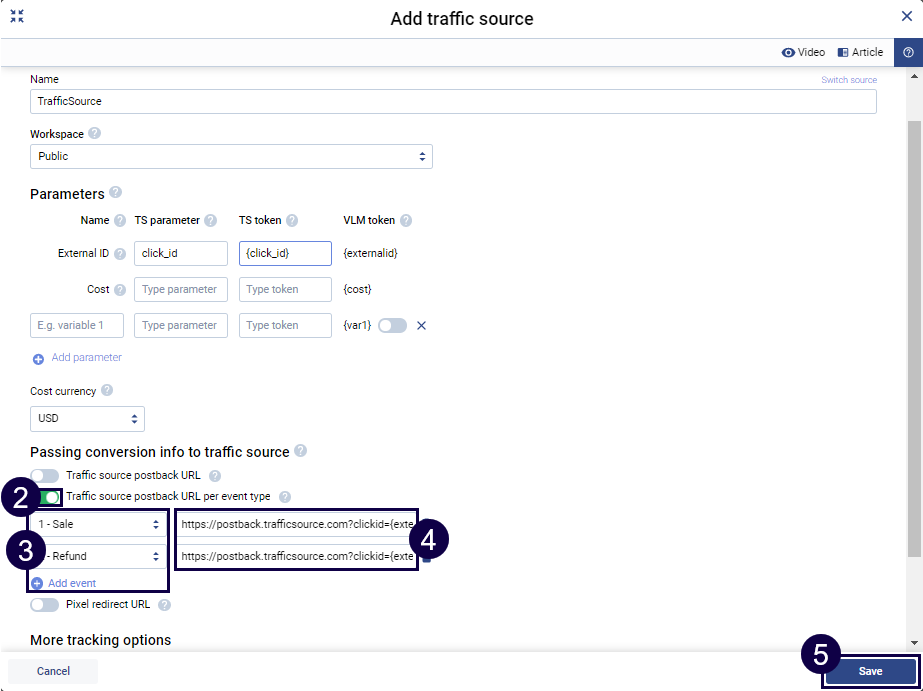The image size is (923, 691).
Task: Disable Traffic source postback URL per event type
Action: (x=50, y=497)
